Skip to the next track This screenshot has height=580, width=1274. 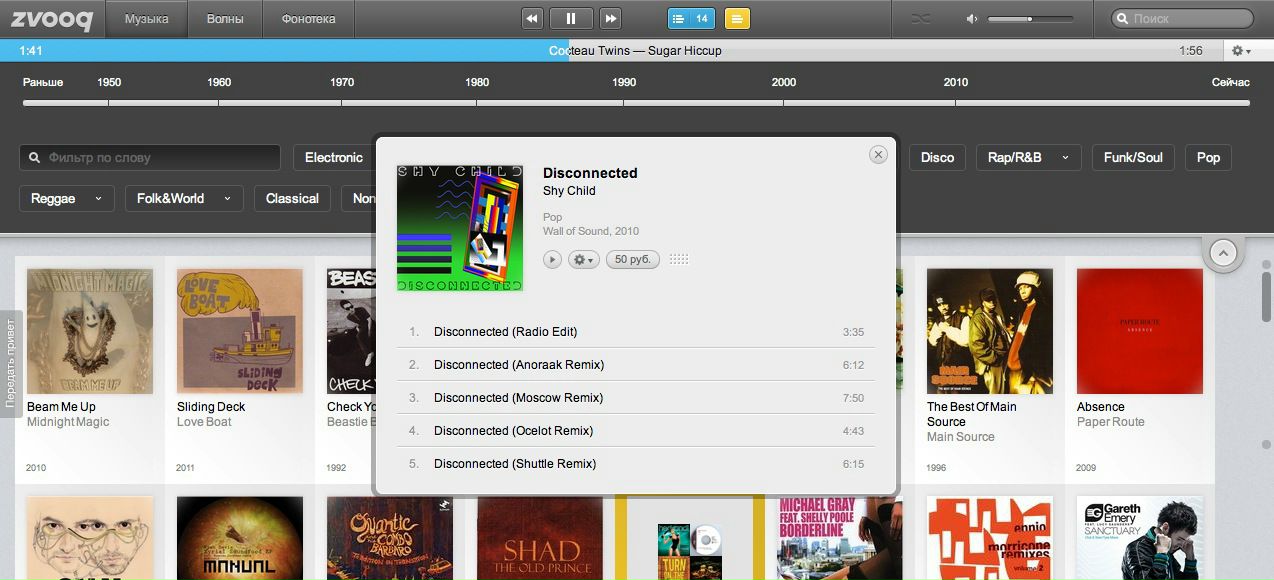610,18
